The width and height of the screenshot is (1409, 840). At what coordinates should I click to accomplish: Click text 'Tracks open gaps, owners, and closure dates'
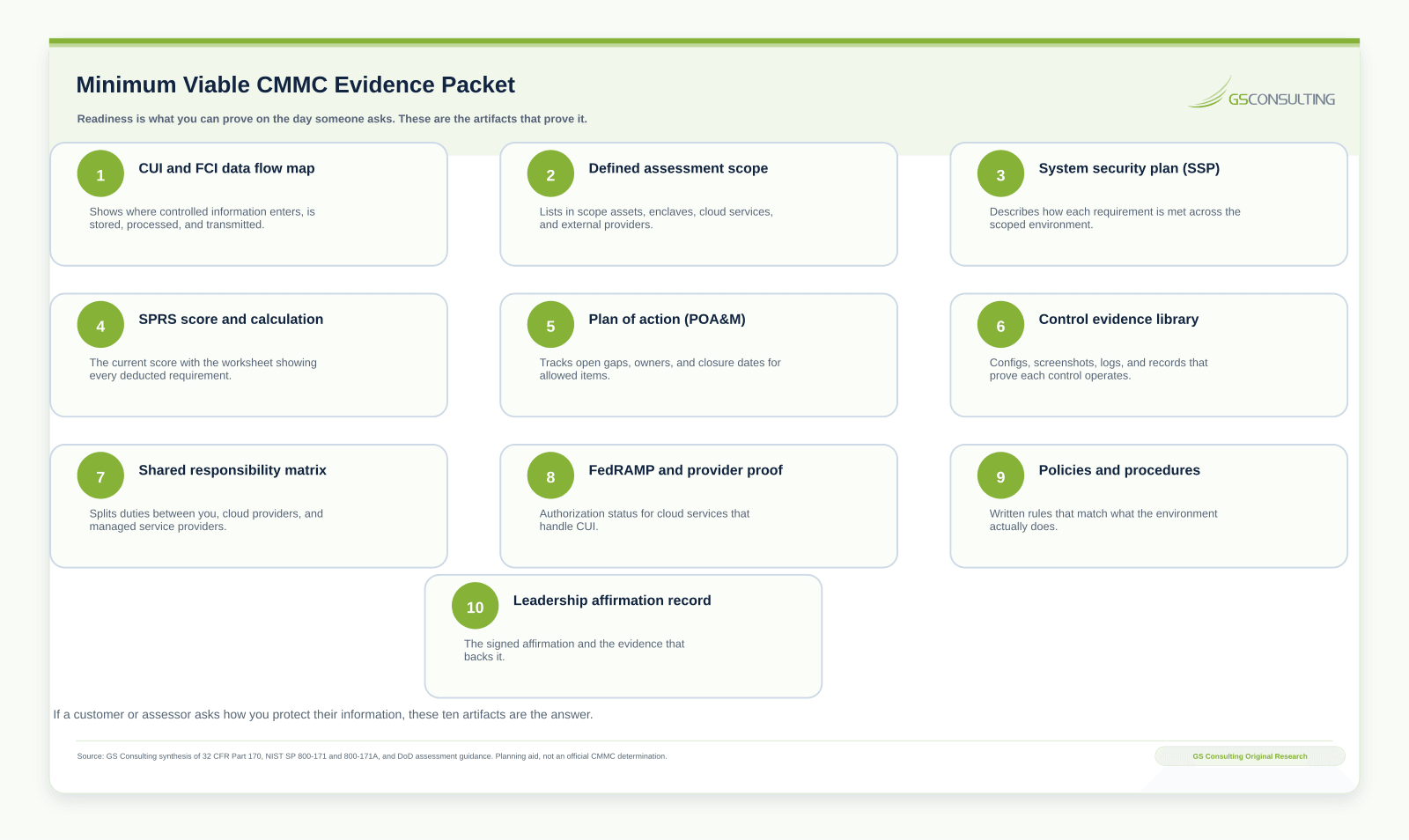pyautogui.click(x=660, y=369)
